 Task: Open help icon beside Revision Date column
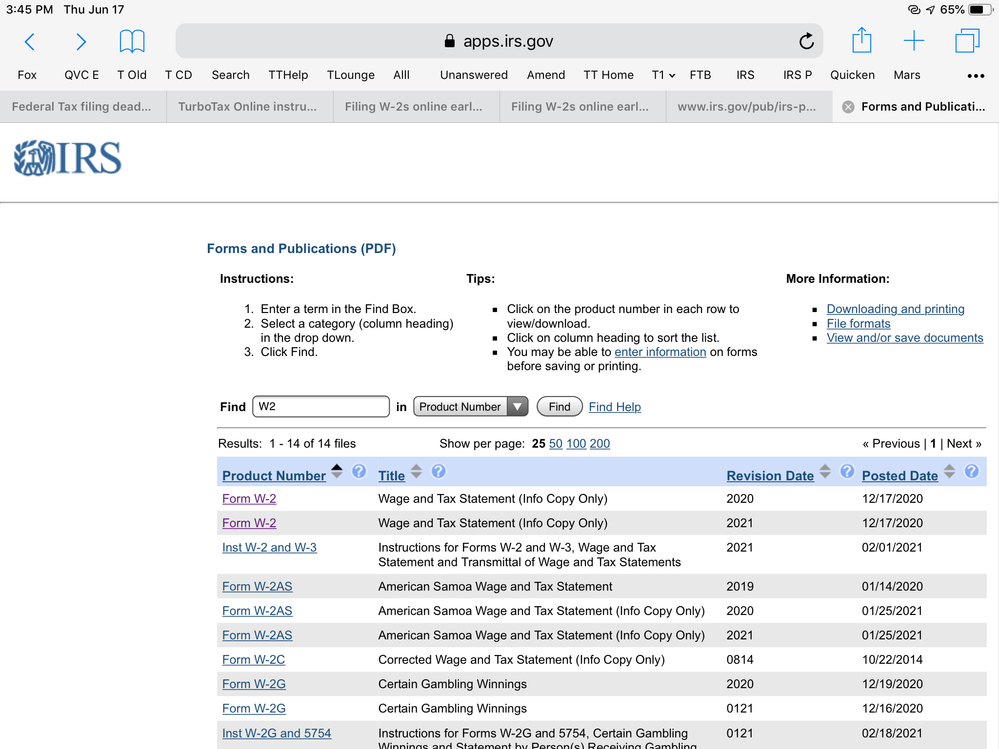pos(847,471)
